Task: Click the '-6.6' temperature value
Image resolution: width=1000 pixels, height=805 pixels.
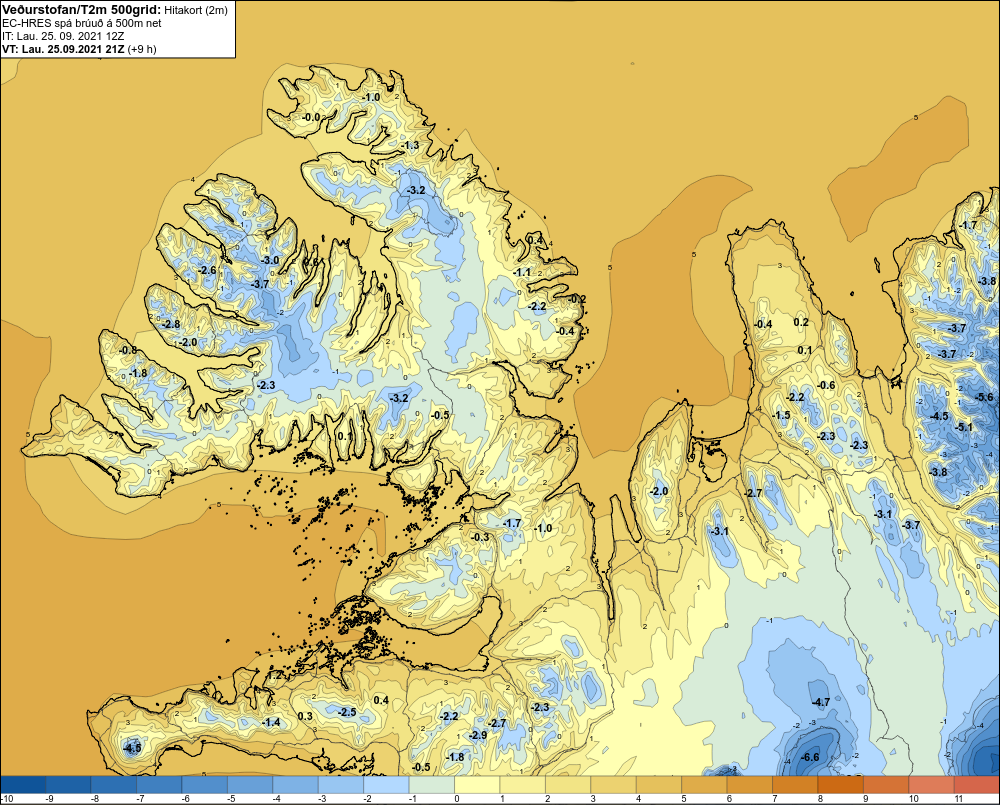Action: pos(809,757)
